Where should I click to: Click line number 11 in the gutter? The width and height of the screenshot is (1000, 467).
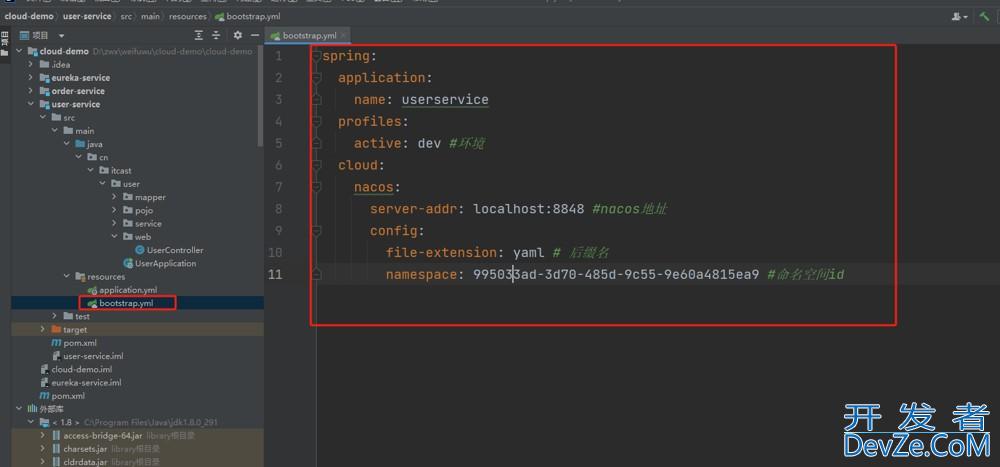276,274
